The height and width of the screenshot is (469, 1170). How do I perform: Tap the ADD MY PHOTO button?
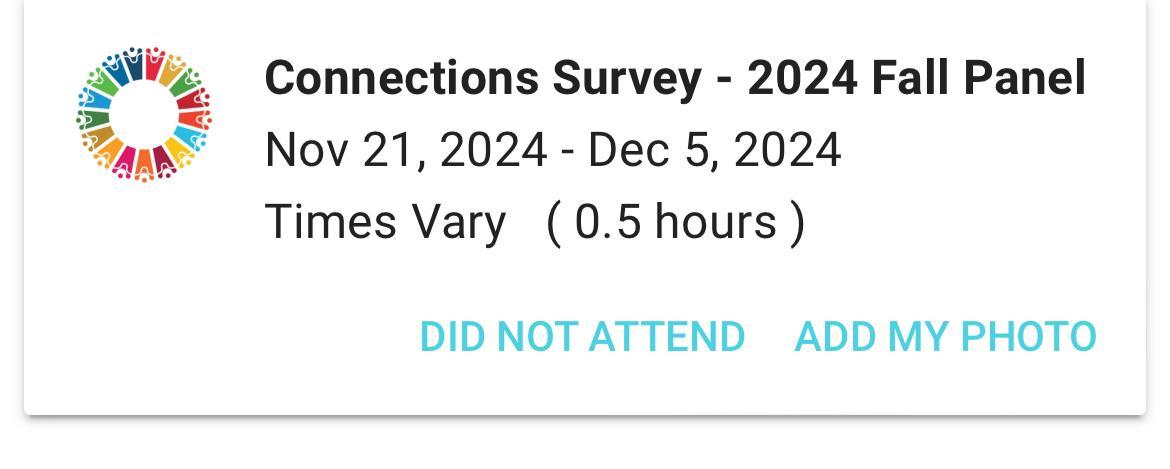(x=945, y=337)
